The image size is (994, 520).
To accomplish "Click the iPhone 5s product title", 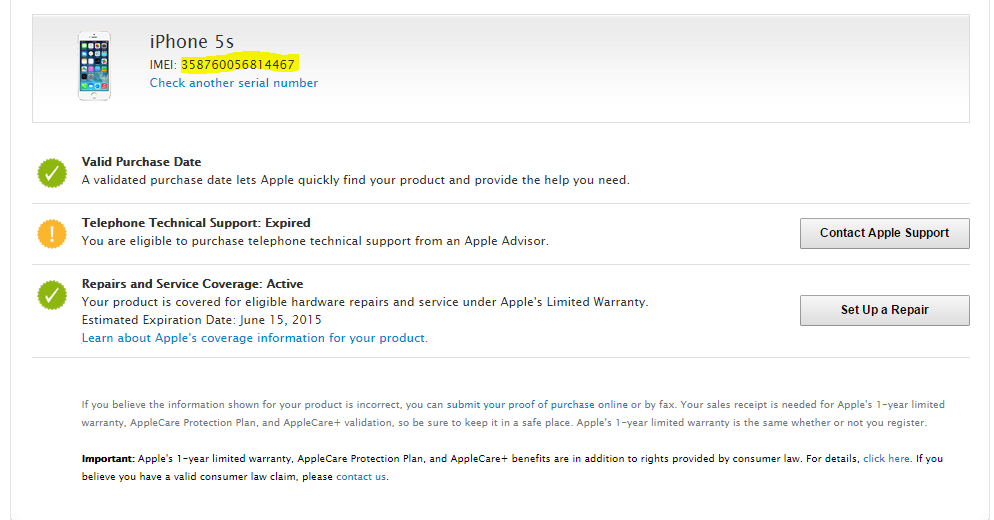I will (191, 42).
